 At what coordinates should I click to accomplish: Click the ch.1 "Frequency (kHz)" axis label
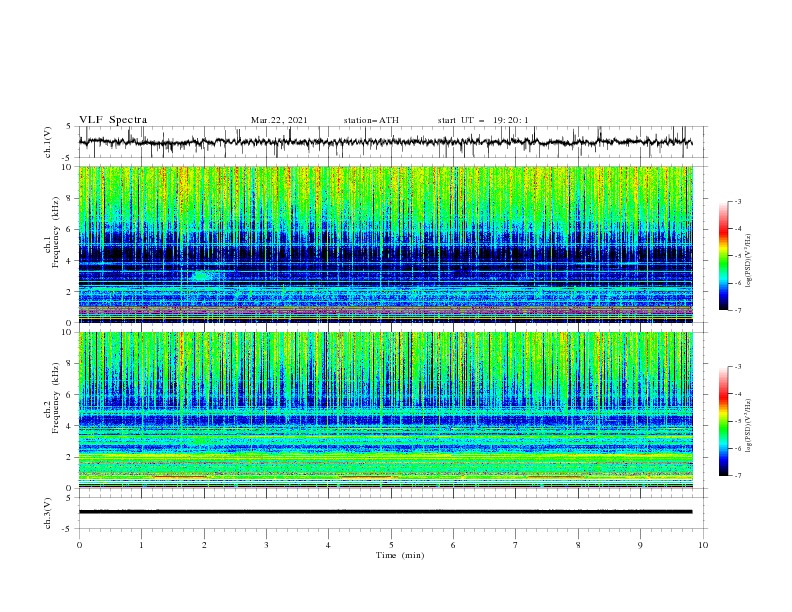tap(56, 233)
